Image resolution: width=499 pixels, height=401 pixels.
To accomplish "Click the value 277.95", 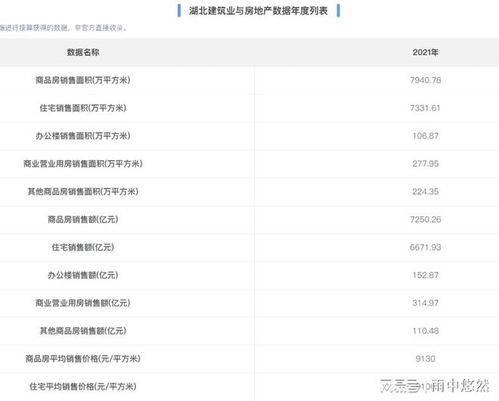I will click(x=425, y=164).
